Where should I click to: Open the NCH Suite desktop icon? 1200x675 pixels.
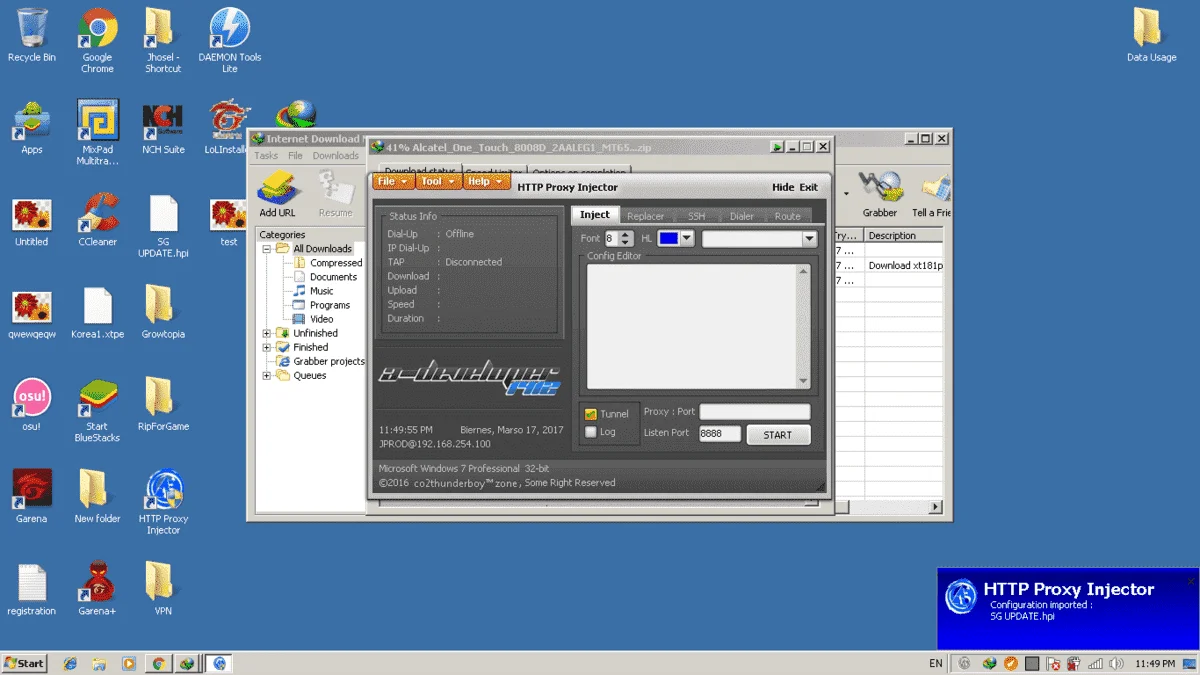[163, 127]
